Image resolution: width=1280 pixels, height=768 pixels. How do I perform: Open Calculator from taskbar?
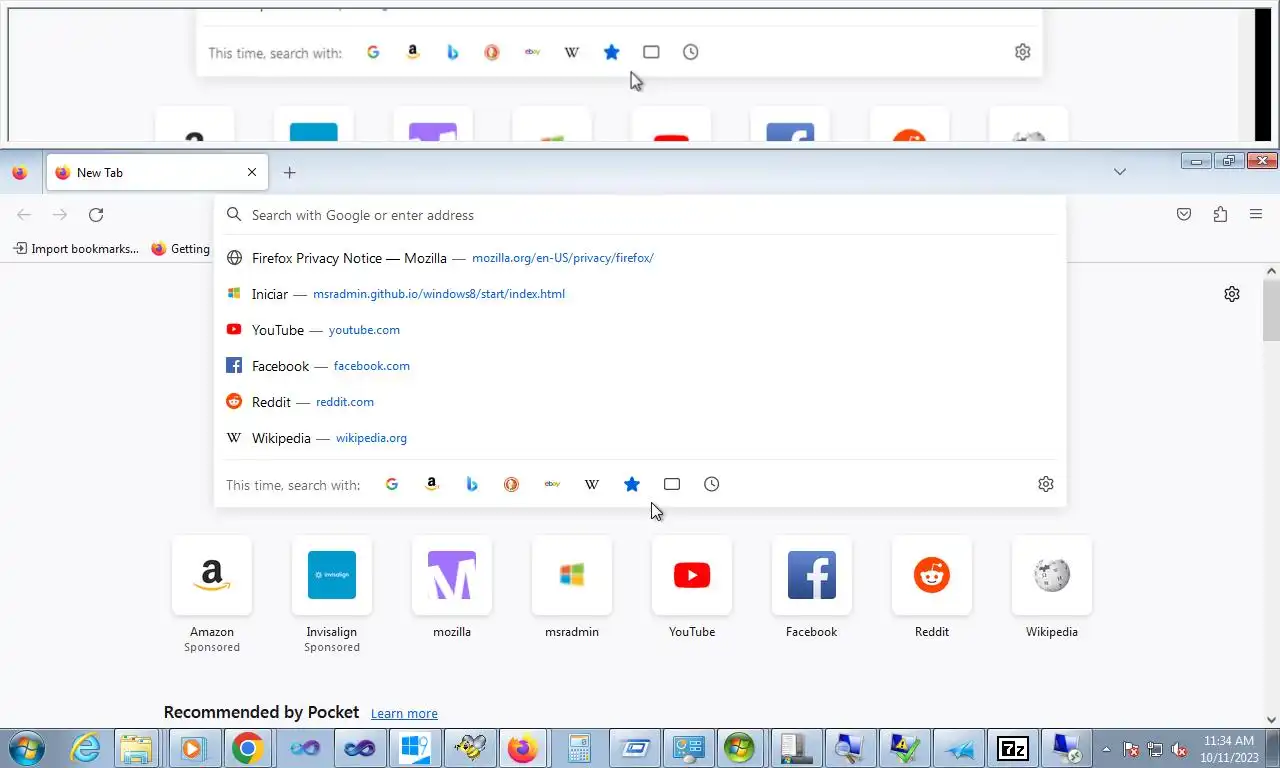(577, 748)
